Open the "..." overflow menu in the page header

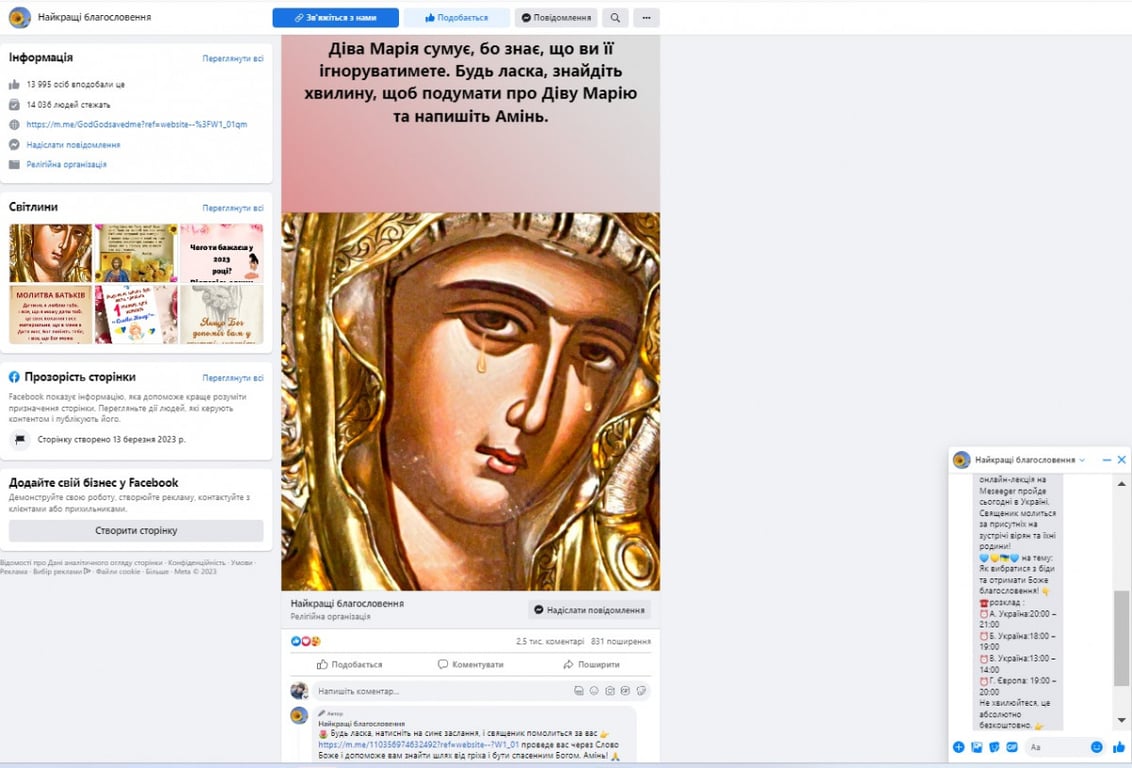tap(646, 17)
